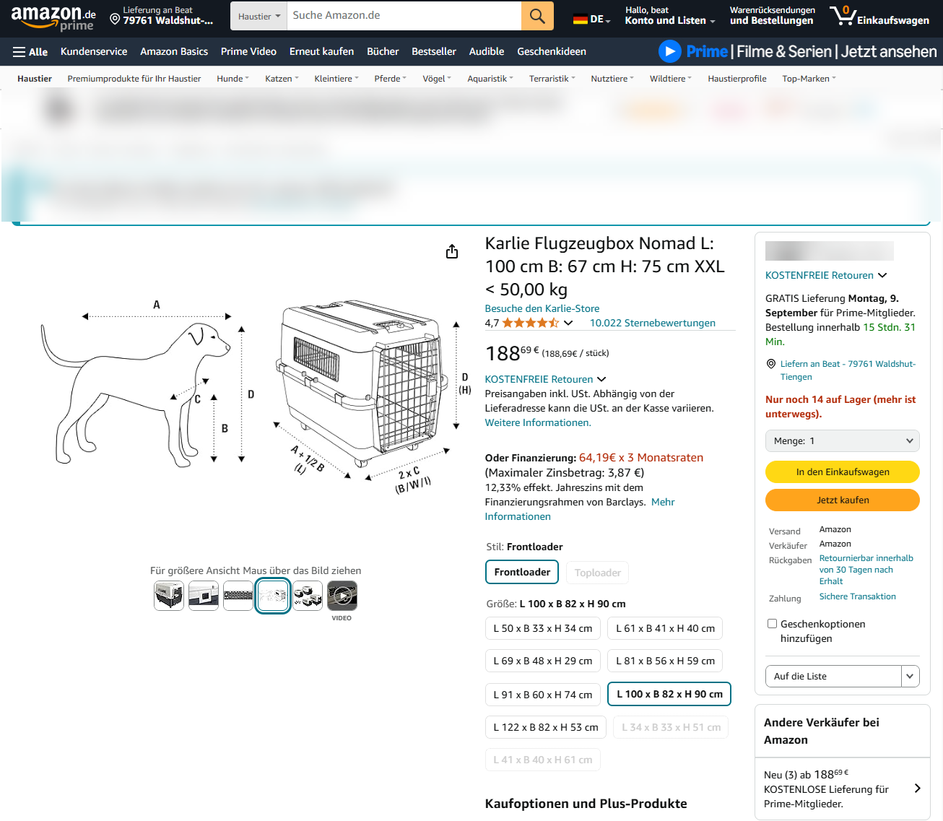Open the Alle hamburger menu
The height and width of the screenshot is (821, 943).
(30, 52)
